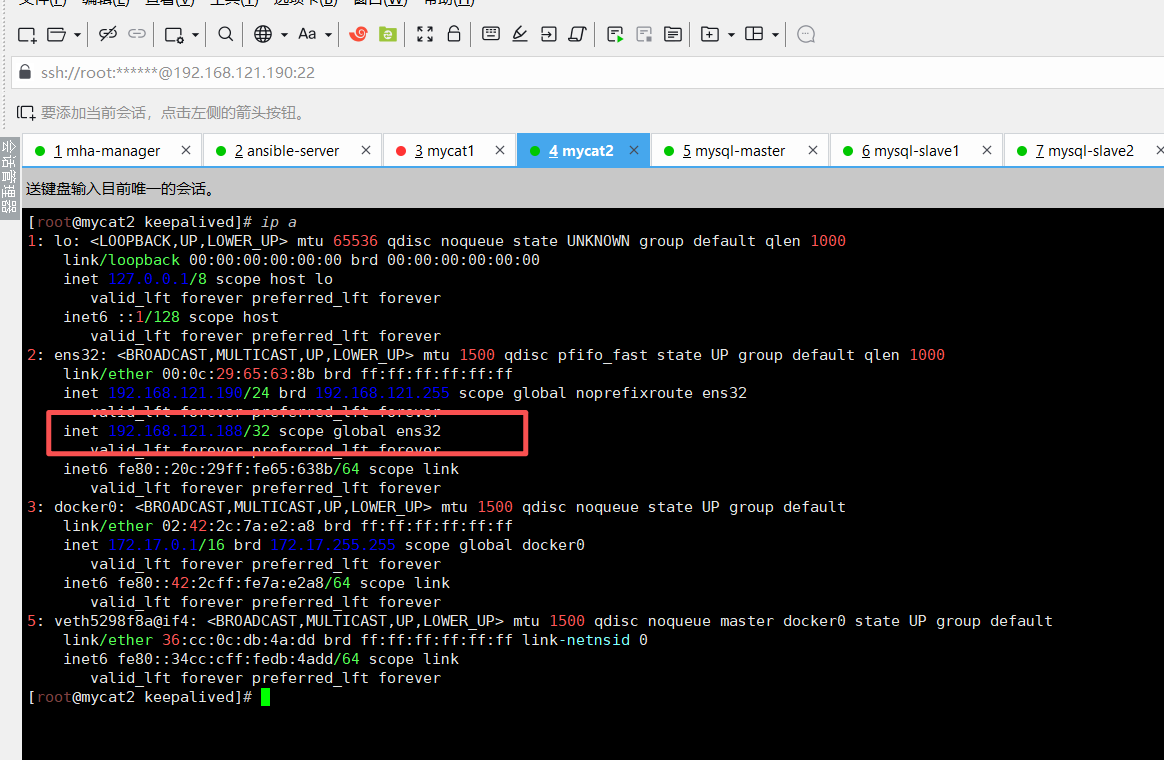Viewport: 1164px width, 760px height.
Task: Expand the Aa Font dropdown arrow
Action: [328, 35]
